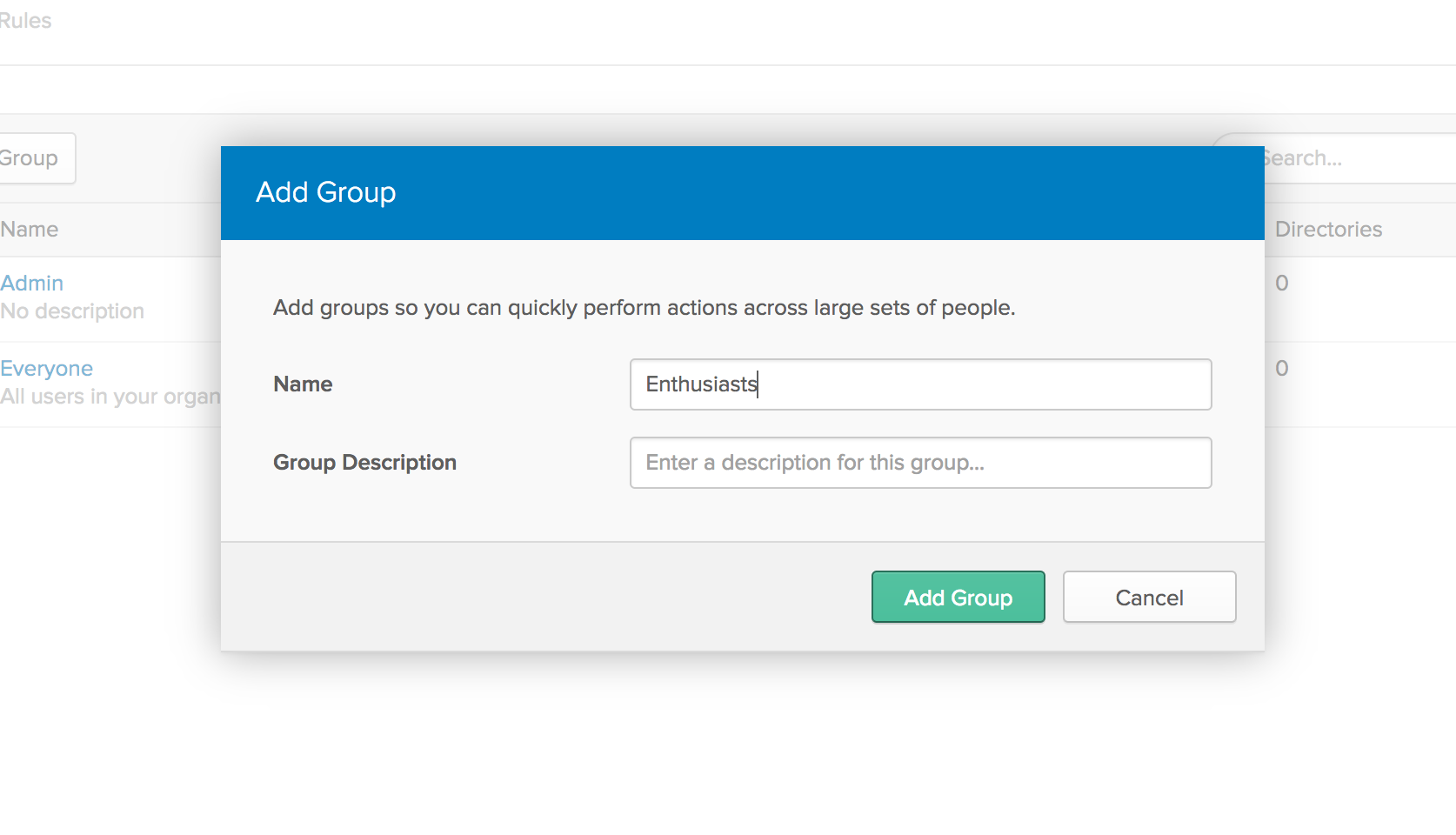Open the Admin group link
This screenshot has width=1456, height=835.
click(x=32, y=283)
